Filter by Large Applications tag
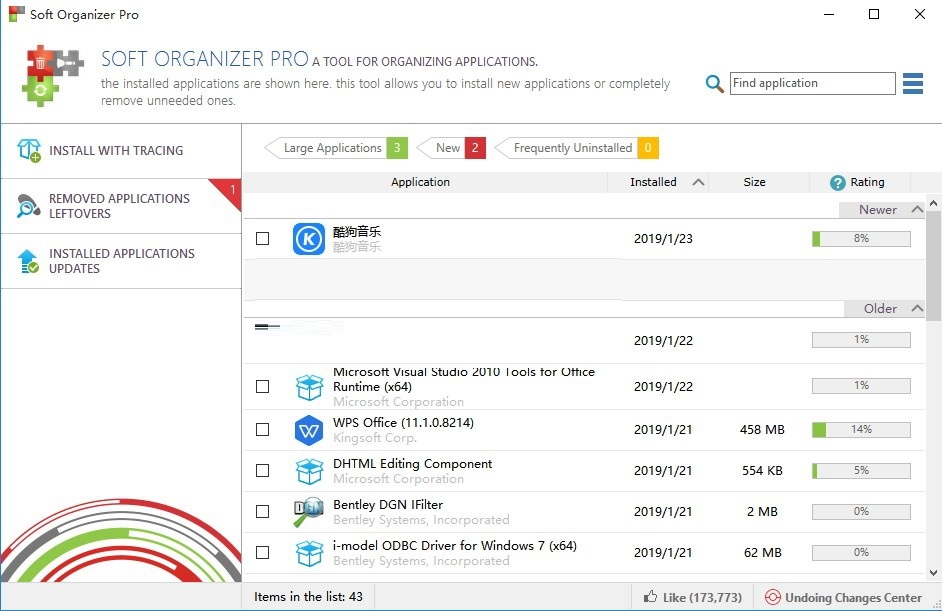 point(336,148)
